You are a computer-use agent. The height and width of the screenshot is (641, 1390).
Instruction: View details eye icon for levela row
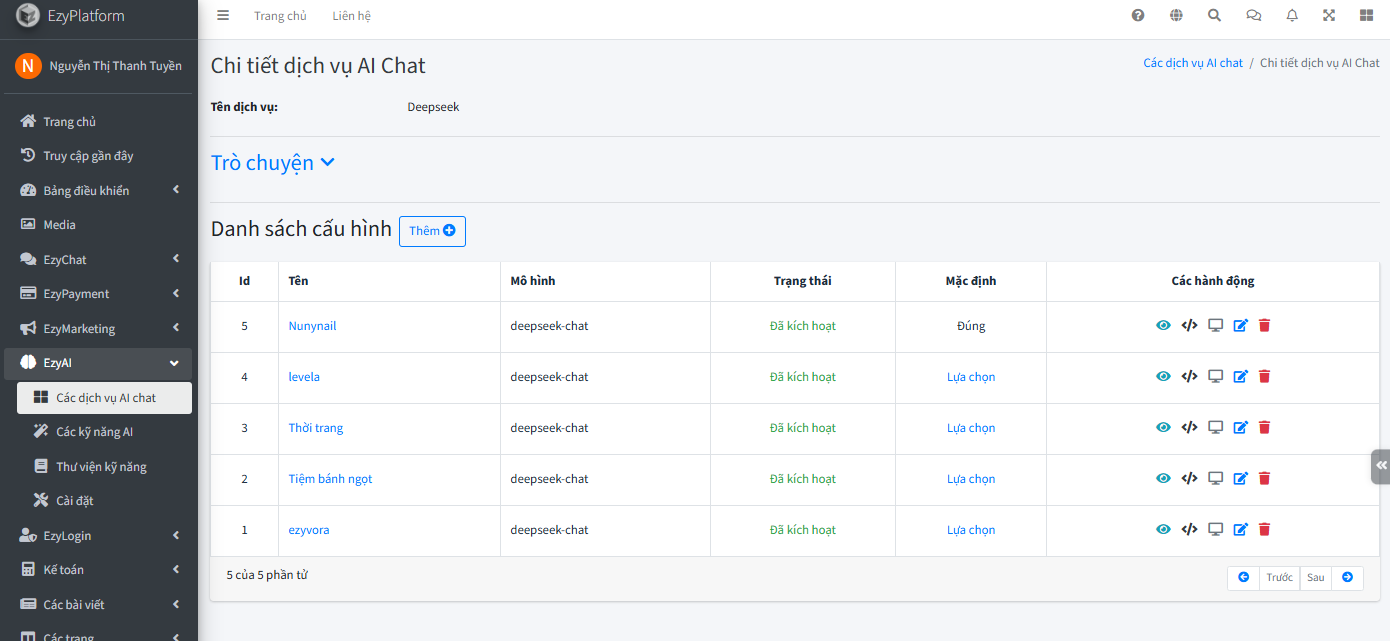tap(1163, 376)
